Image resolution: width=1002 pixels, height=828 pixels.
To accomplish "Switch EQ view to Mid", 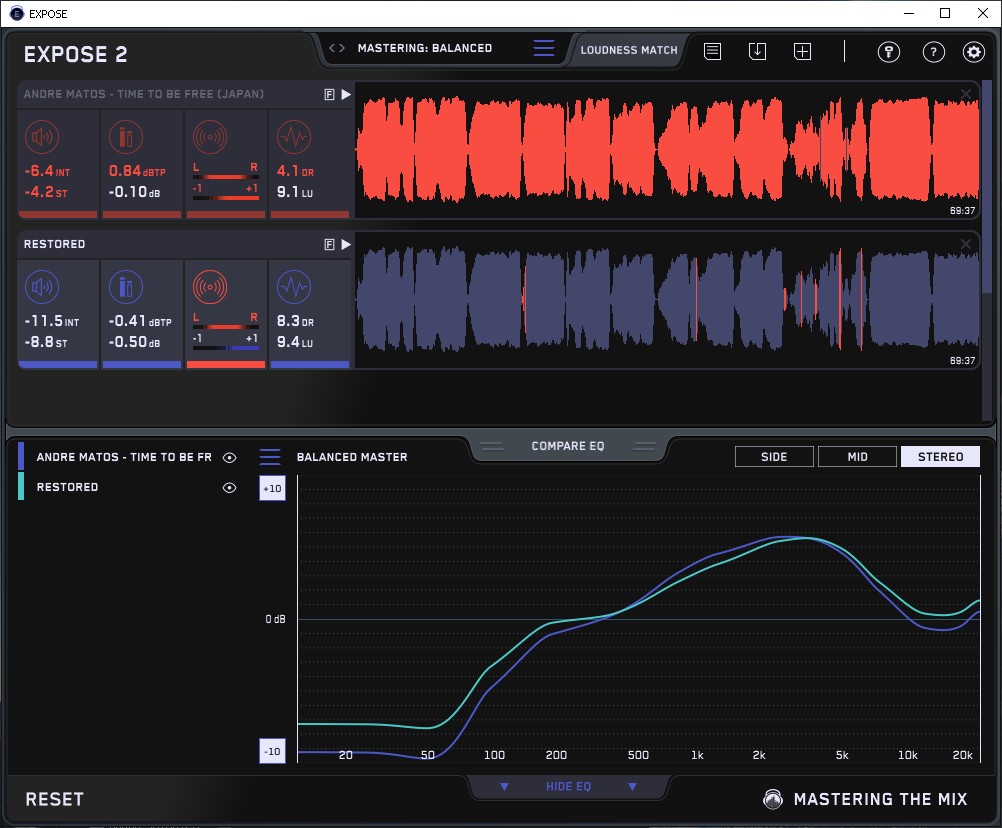I will click(x=857, y=457).
